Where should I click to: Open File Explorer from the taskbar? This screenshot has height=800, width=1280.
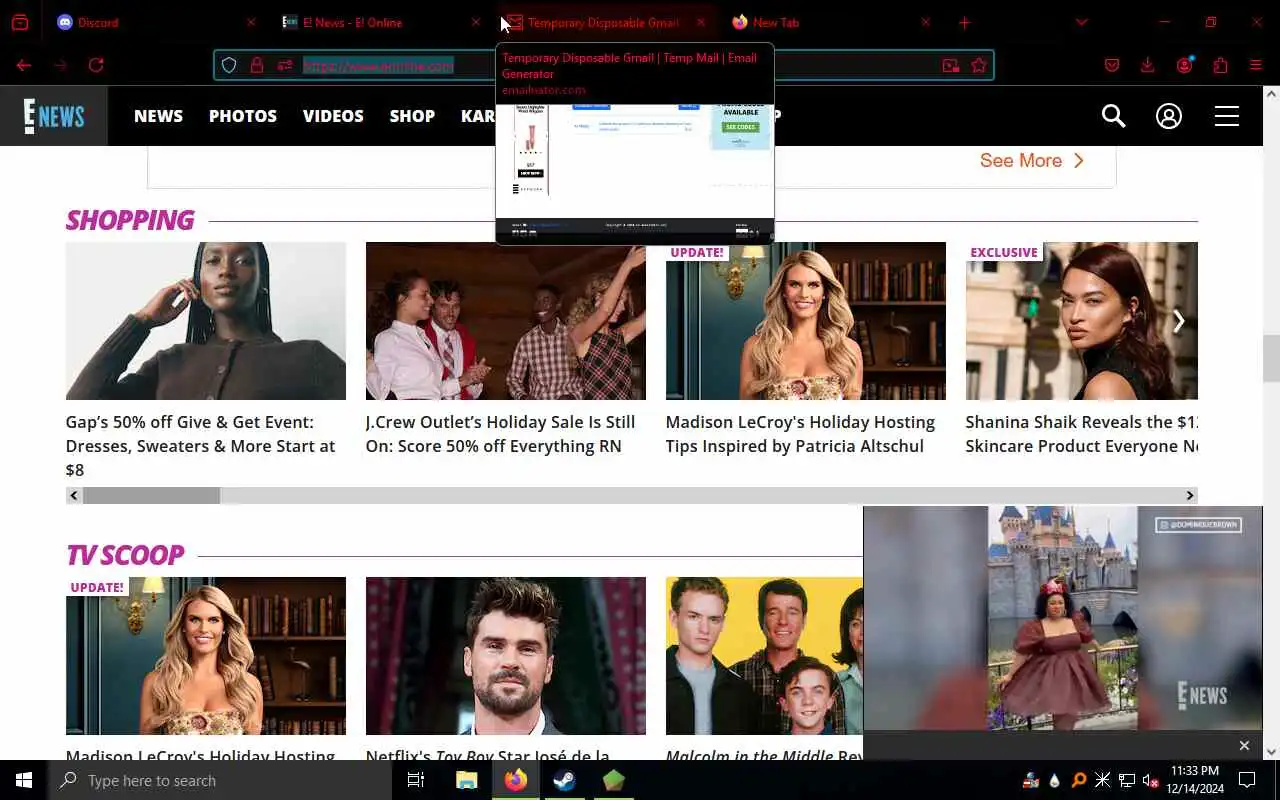(x=467, y=780)
